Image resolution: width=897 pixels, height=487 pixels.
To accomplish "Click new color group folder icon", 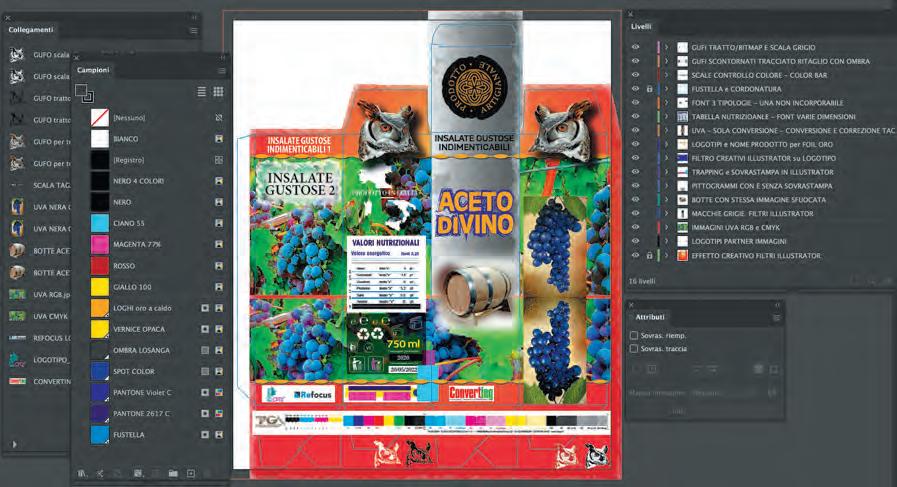I will (x=173, y=474).
